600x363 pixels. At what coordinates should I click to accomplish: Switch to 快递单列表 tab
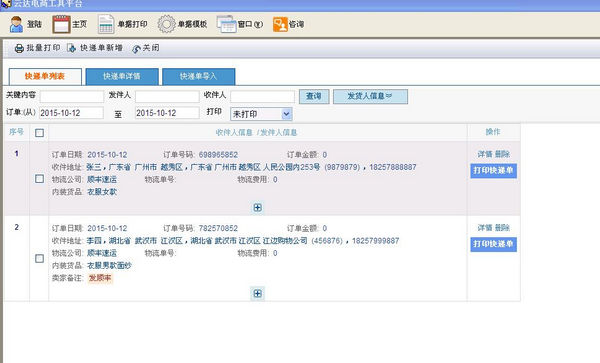[x=45, y=77]
